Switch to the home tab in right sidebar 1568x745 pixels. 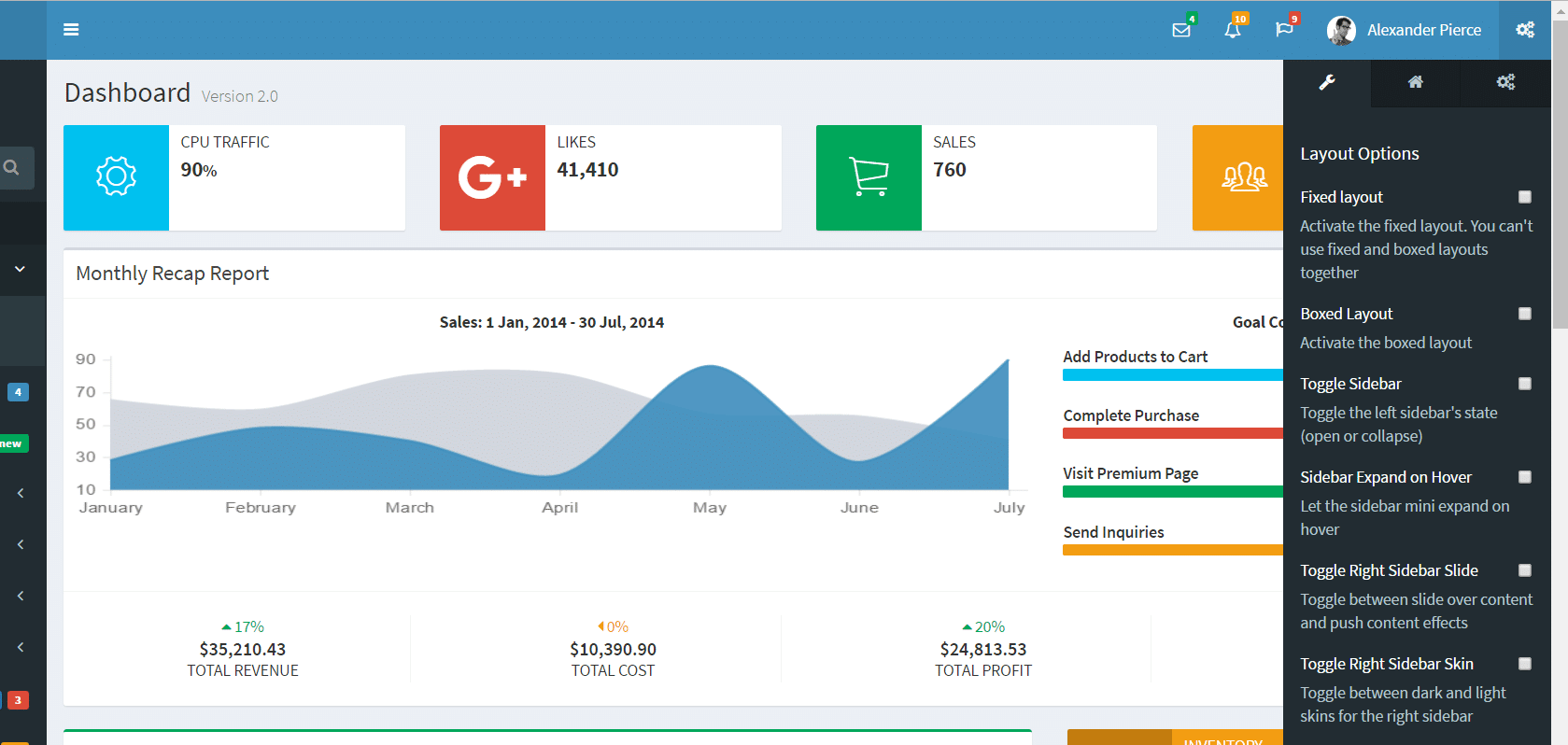click(1416, 83)
